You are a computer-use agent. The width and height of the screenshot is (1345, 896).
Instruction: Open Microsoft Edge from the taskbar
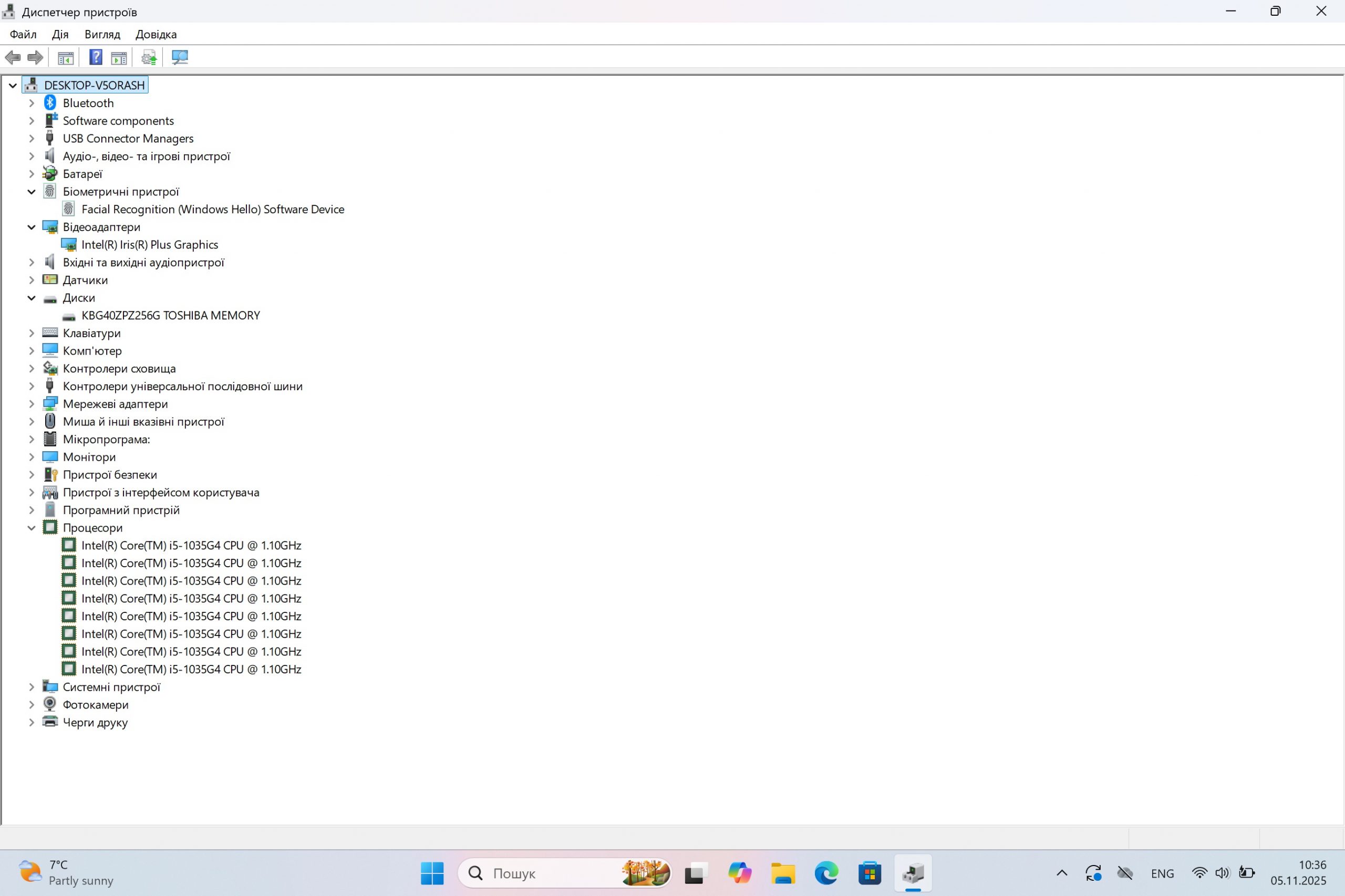pyautogui.click(x=826, y=872)
